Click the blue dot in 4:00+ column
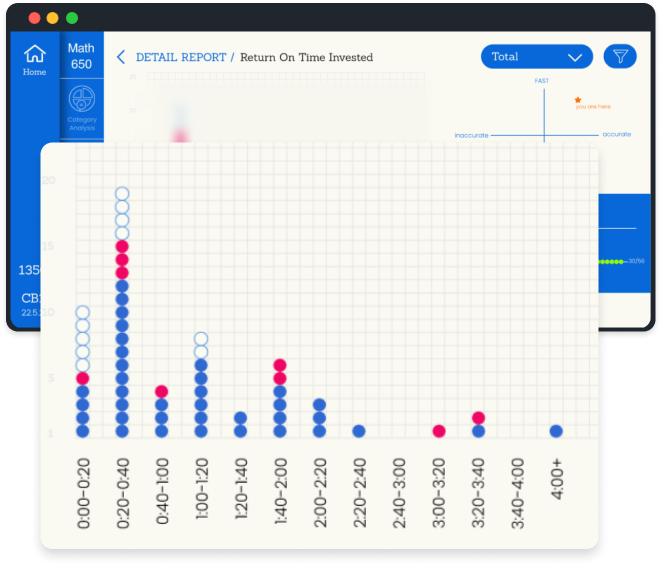This screenshot has height=567, width=662. pyautogui.click(x=556, y=431)
